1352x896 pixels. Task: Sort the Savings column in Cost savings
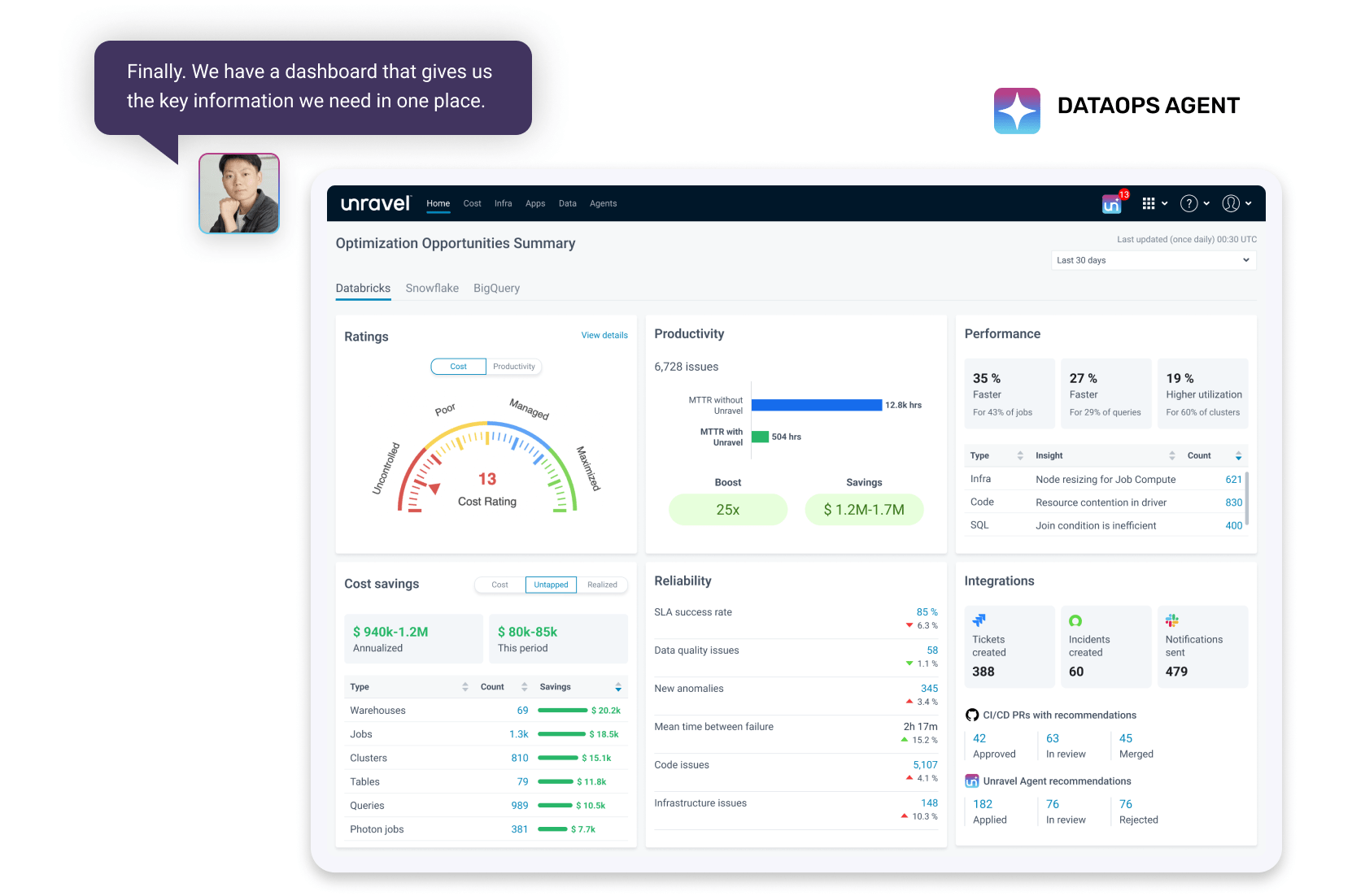[x=616, y=687]
